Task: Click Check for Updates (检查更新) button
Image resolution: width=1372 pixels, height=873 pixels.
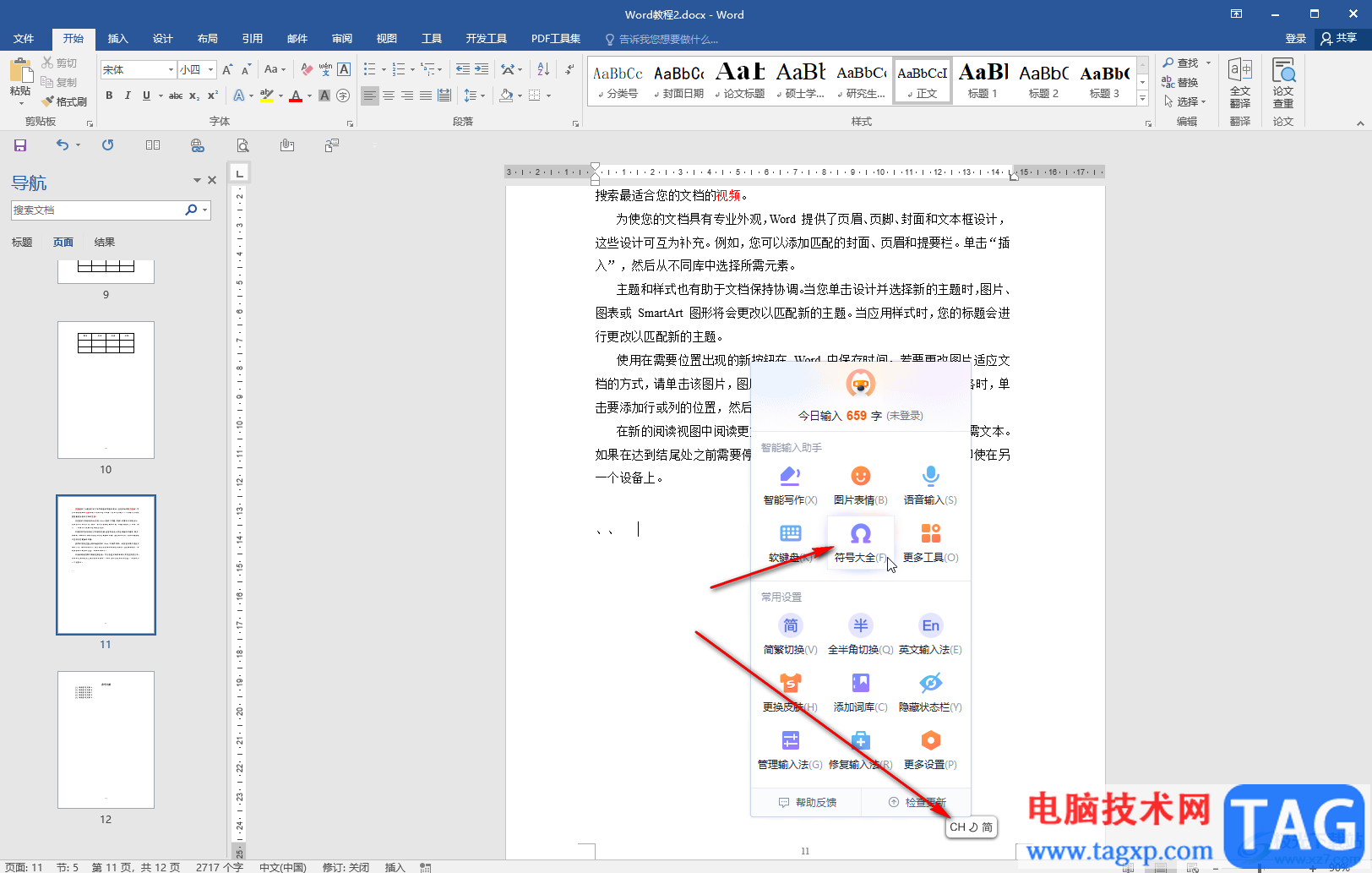Action: 917,803
